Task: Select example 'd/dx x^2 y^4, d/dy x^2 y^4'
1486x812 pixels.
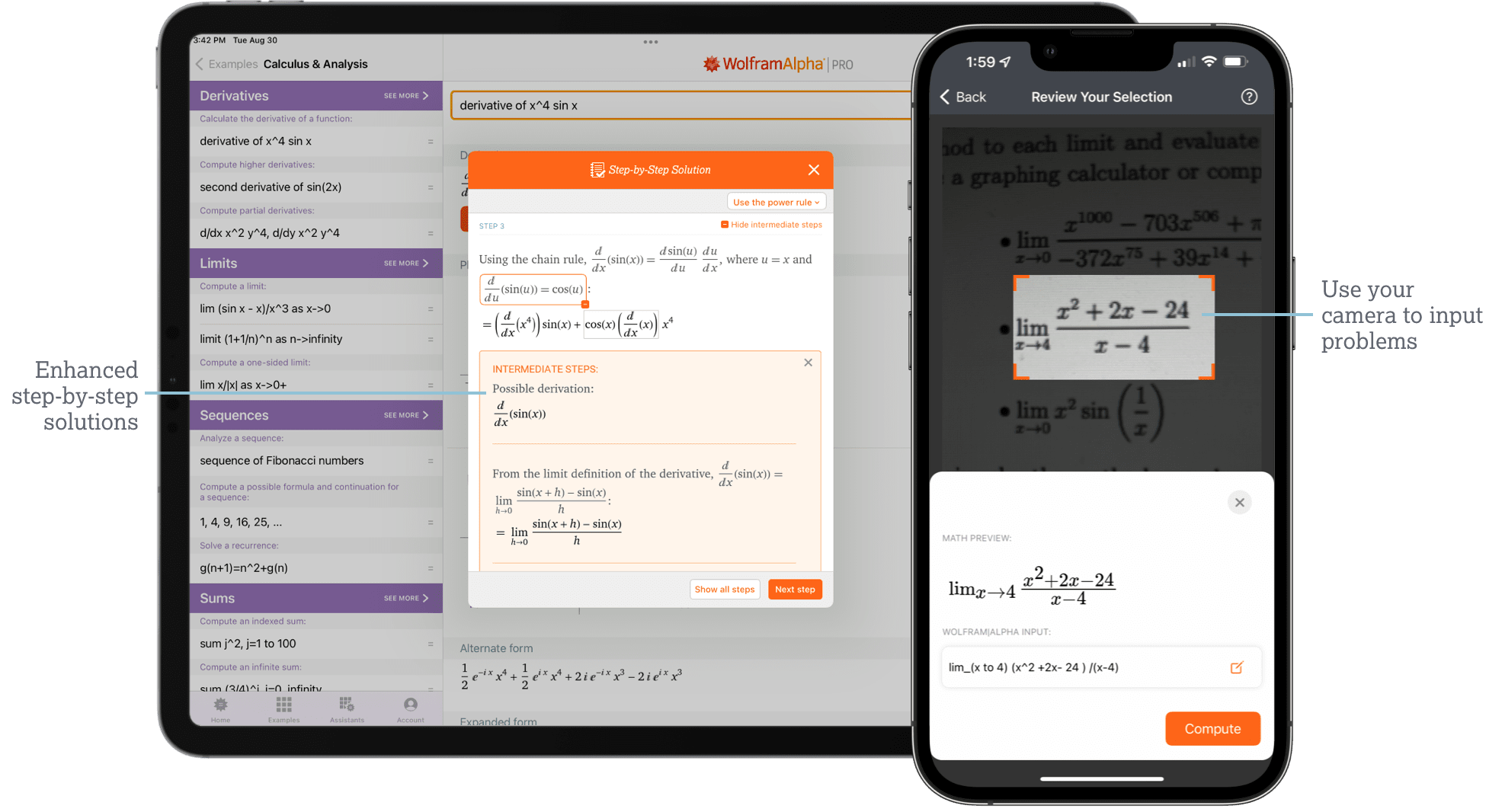Action: click(x=315, y=233)
